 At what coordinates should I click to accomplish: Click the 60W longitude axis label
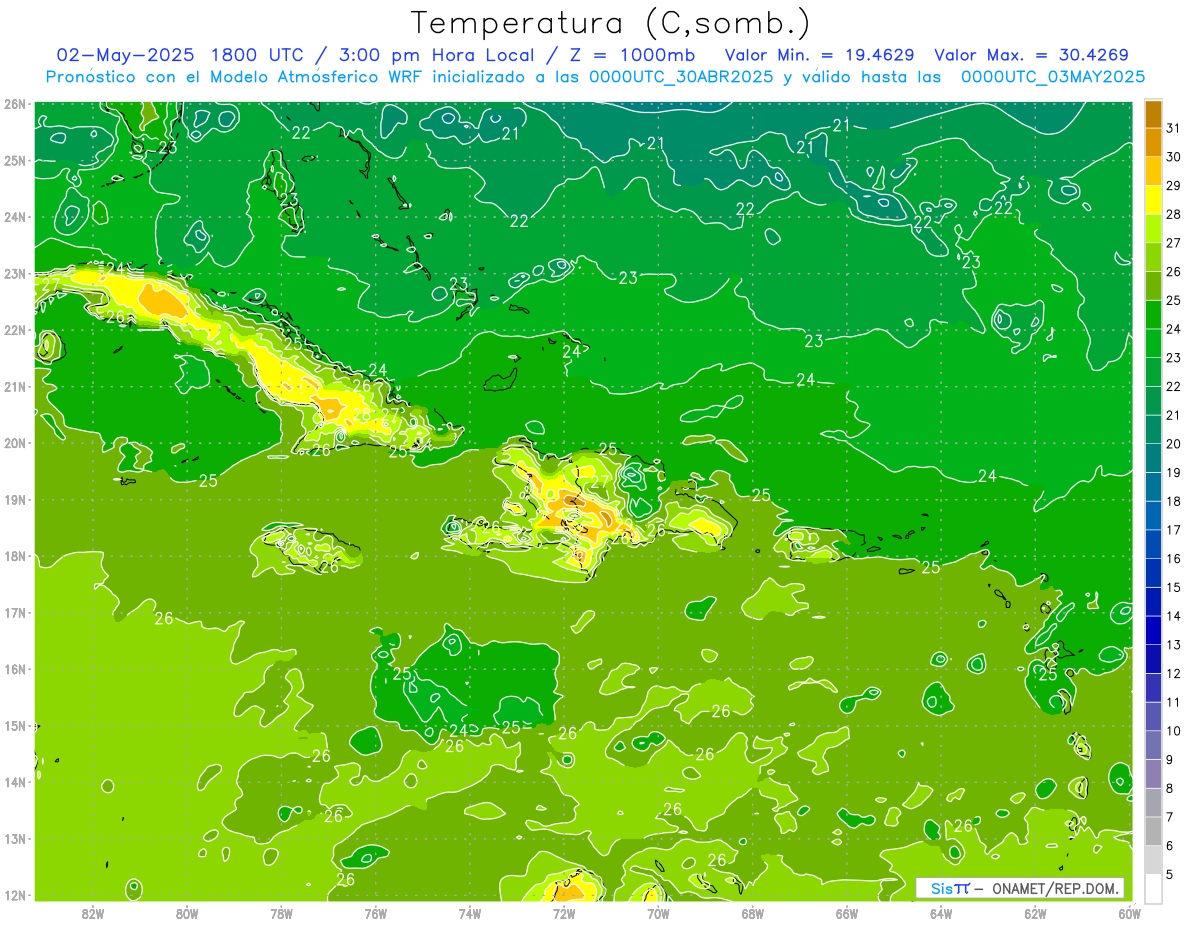click(1129, 913)
